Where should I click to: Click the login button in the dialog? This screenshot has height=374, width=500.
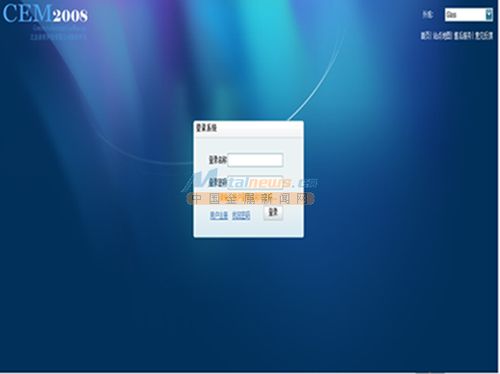pos(273,212)
